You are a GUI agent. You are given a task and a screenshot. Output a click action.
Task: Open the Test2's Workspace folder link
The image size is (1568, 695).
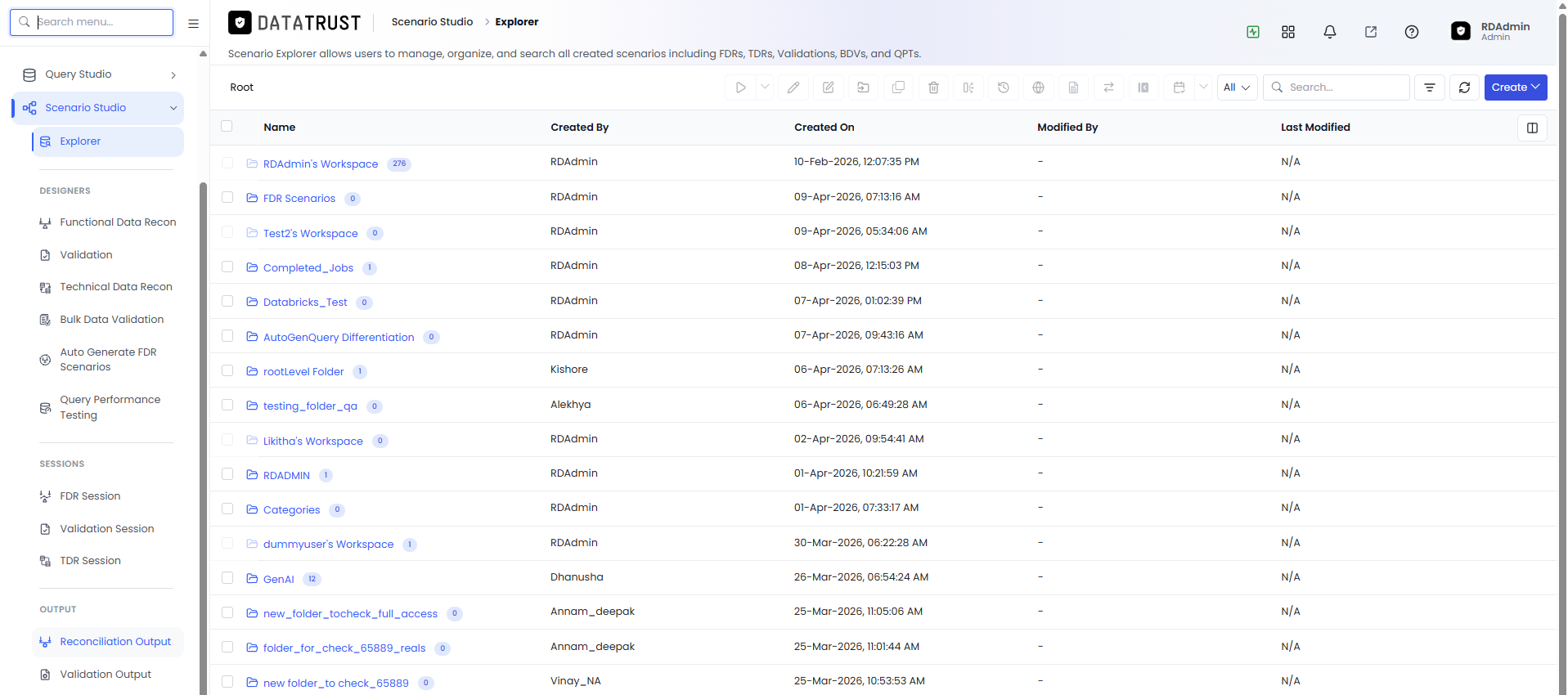pos(311,234)
